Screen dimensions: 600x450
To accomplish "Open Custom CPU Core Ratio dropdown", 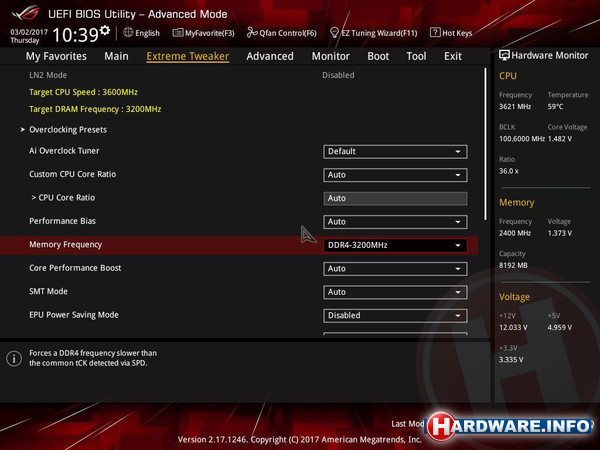I will 395,175.
